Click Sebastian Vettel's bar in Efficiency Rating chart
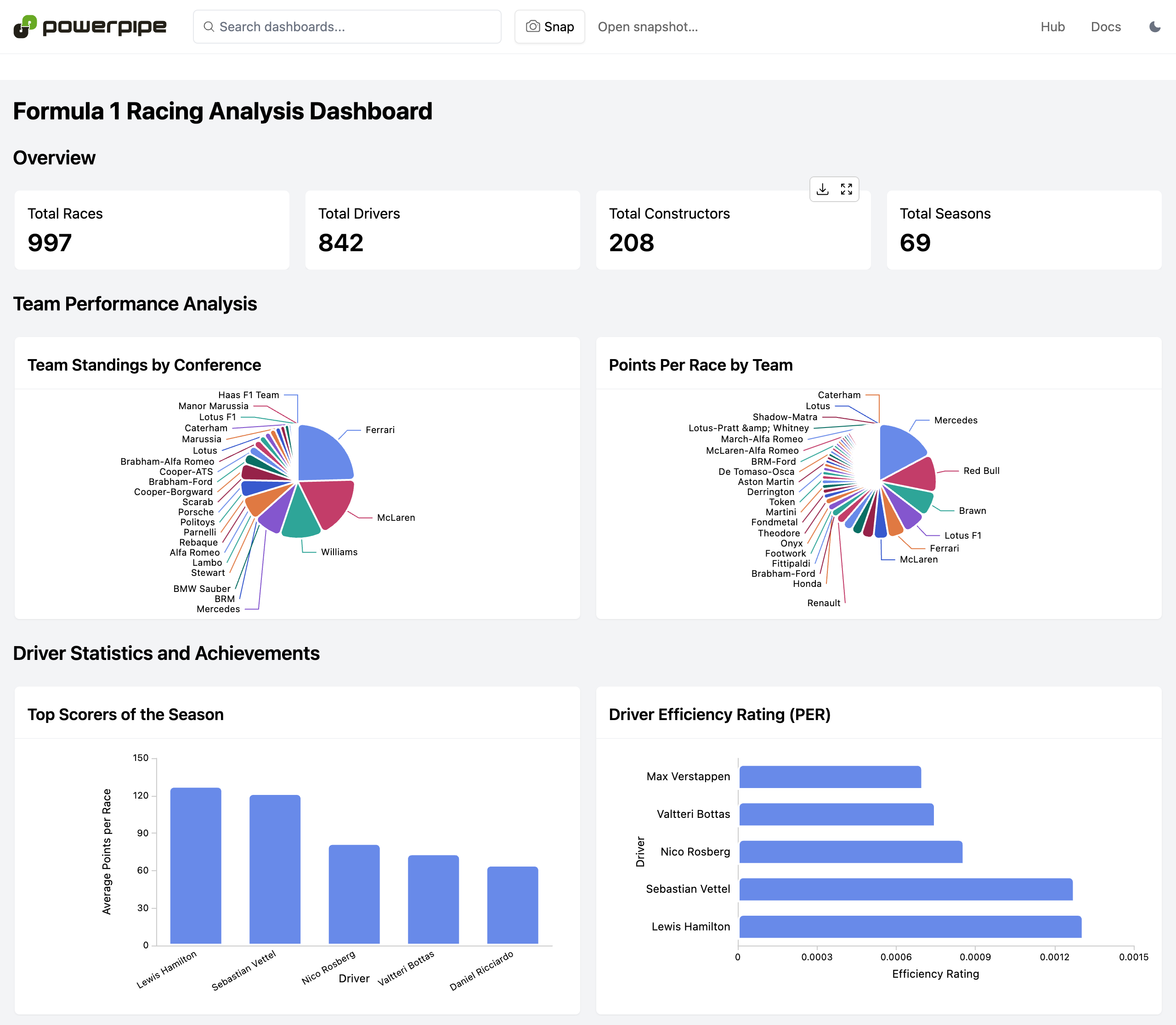This screenshot has width=1176, height=1025. [905, 889]
